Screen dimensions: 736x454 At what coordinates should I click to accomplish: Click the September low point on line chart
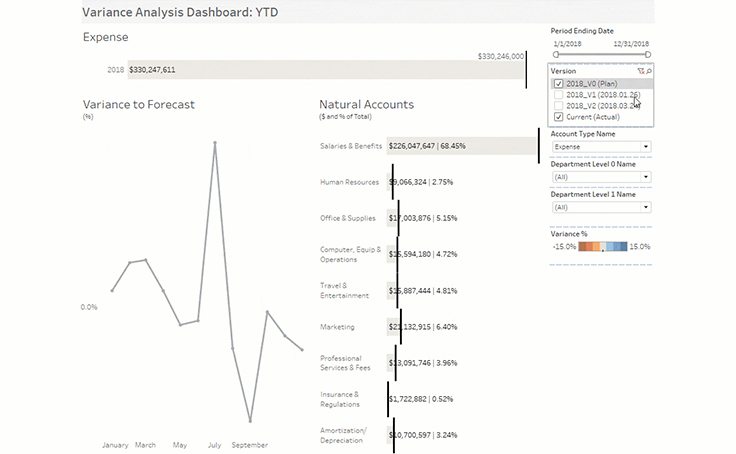[249, 420]
